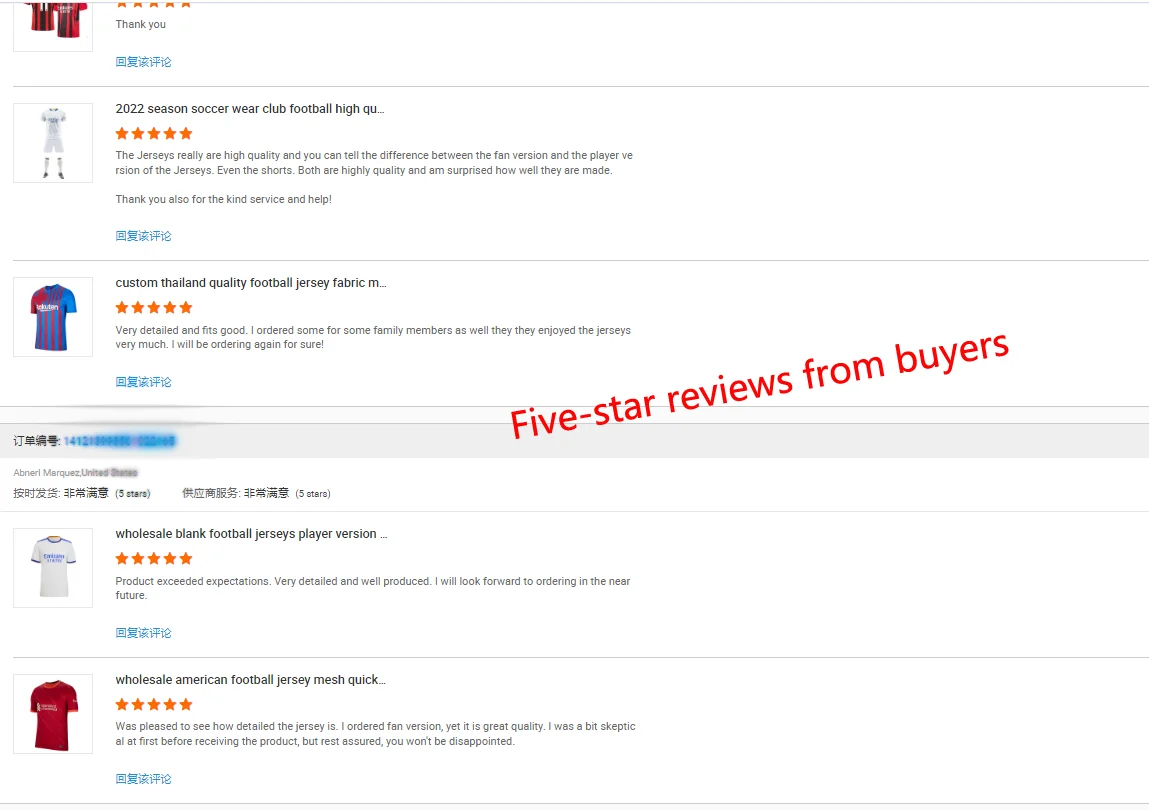Open the red-black striped jersey thumbnail at top

[53, 24]
